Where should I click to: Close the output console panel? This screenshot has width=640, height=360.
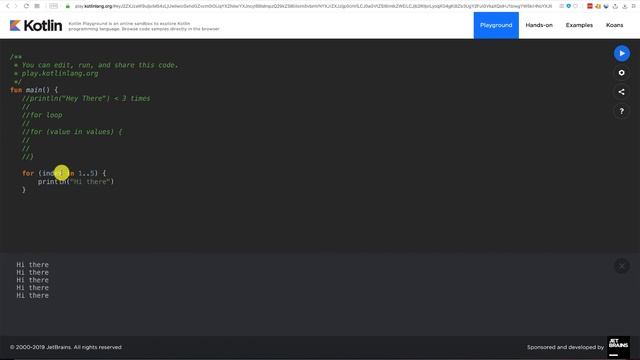tap(622, 266)
